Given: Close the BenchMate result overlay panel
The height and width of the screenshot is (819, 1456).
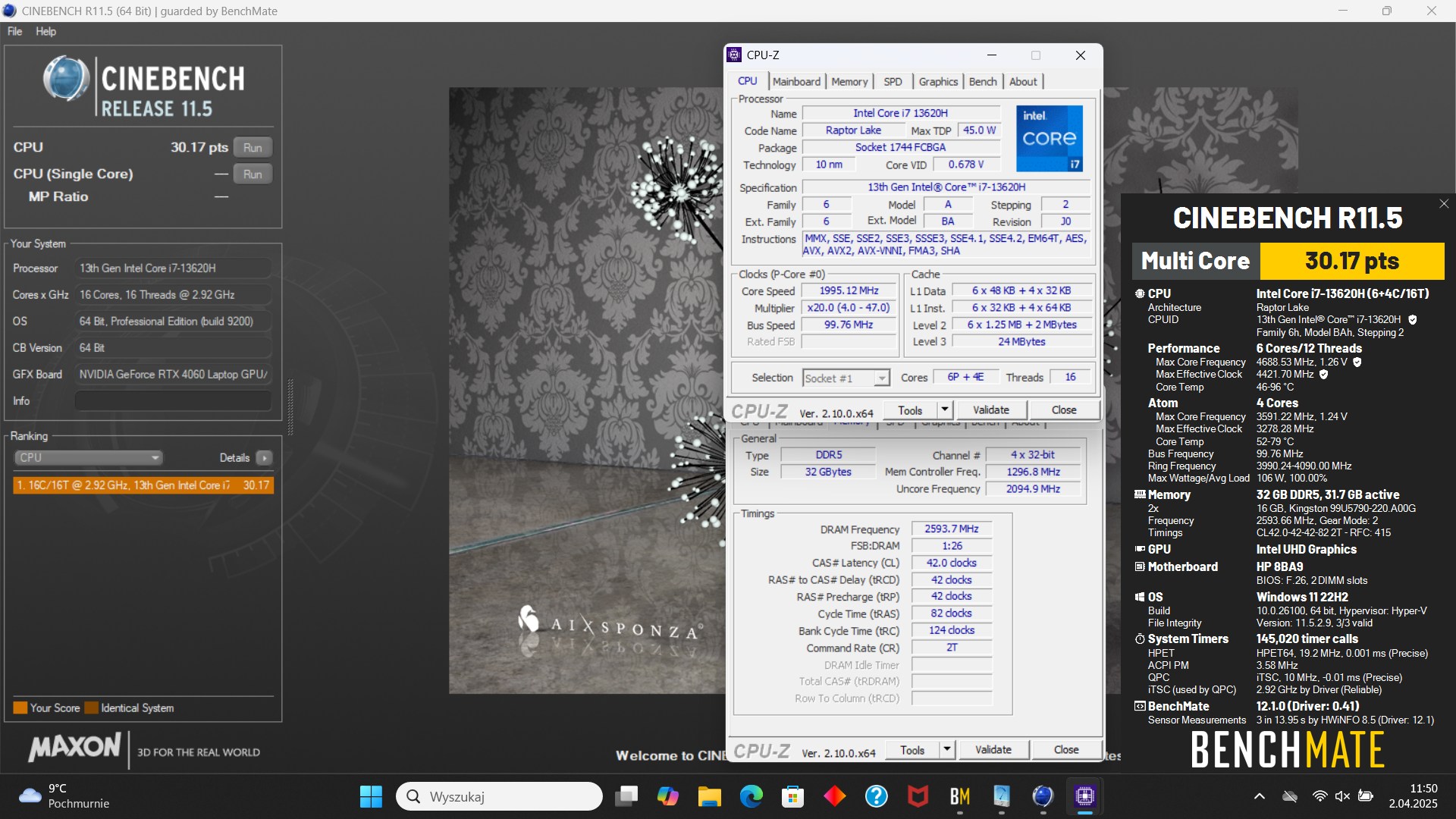Looking at the screenshot, I should point(1444,204).
